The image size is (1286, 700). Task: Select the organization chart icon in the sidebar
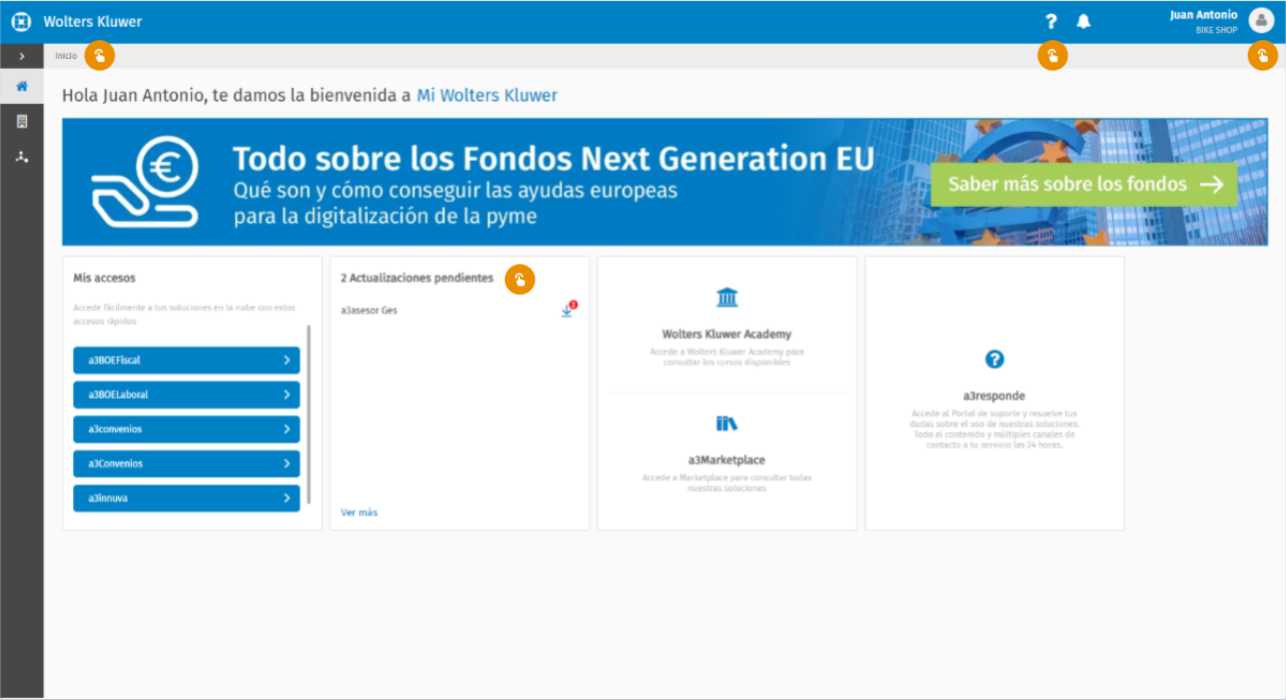pyautogui.click(x=22, y=157)
